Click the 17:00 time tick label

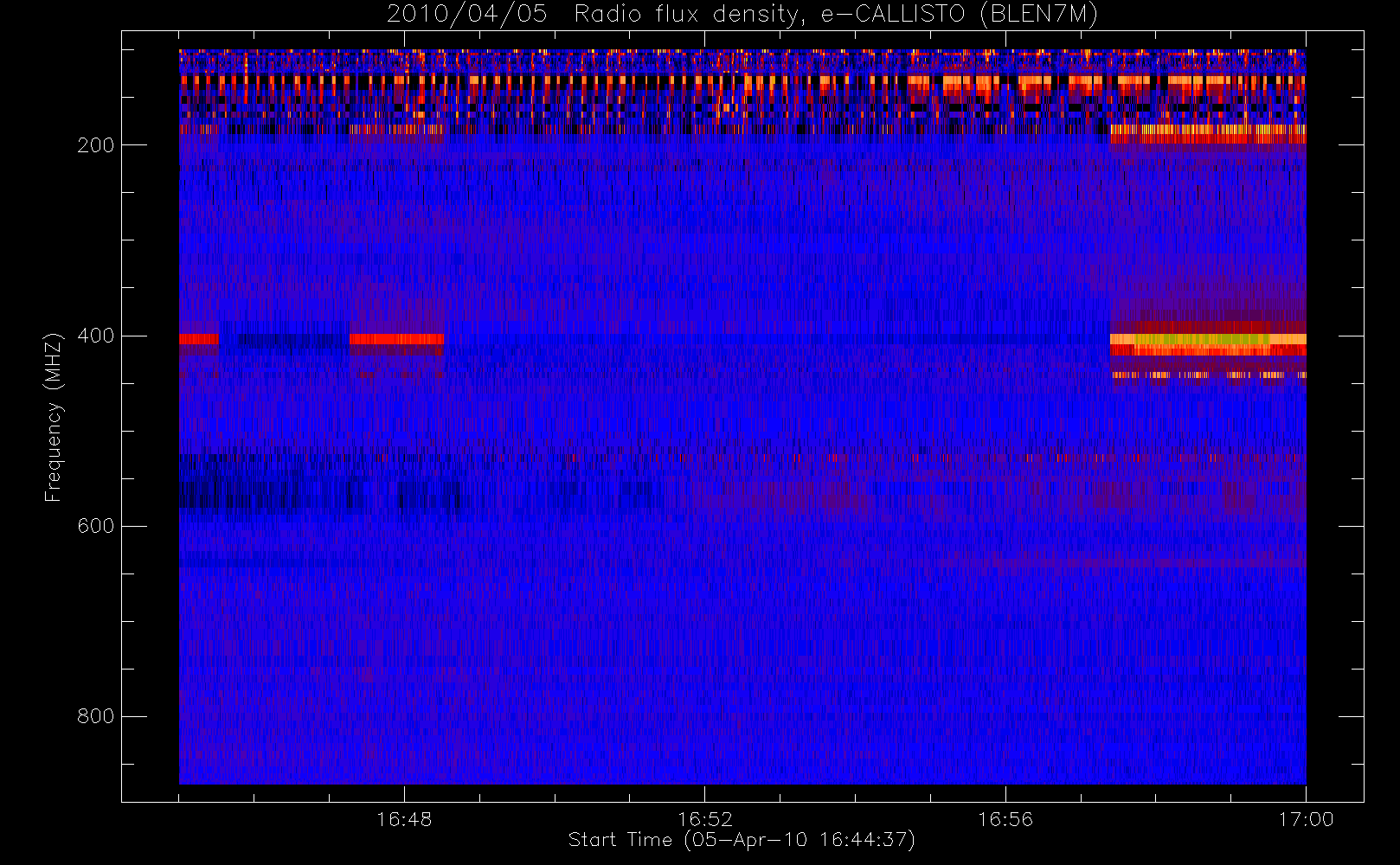click(1306, 819)
